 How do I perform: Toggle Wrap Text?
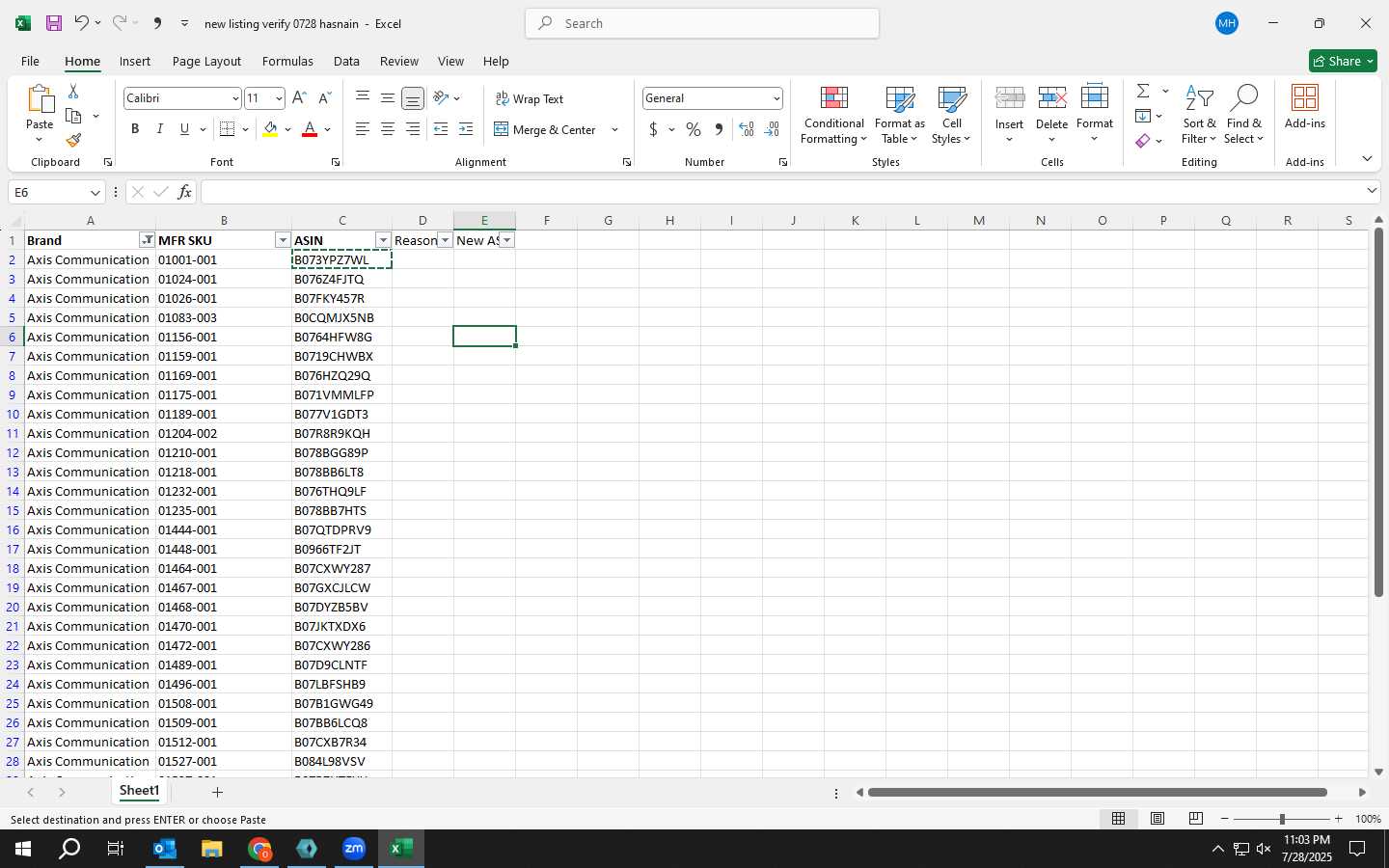pyautogui.click(x=530, y=98)
